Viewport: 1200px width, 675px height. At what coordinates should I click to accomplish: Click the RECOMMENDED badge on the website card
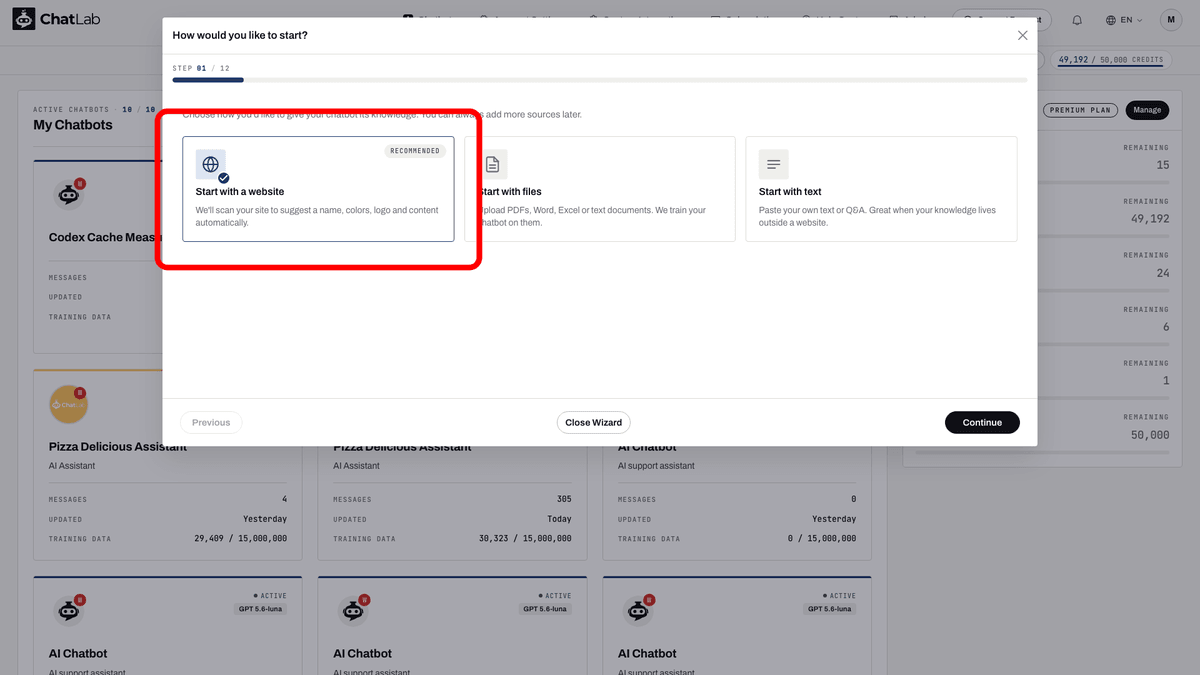(415, 151)
